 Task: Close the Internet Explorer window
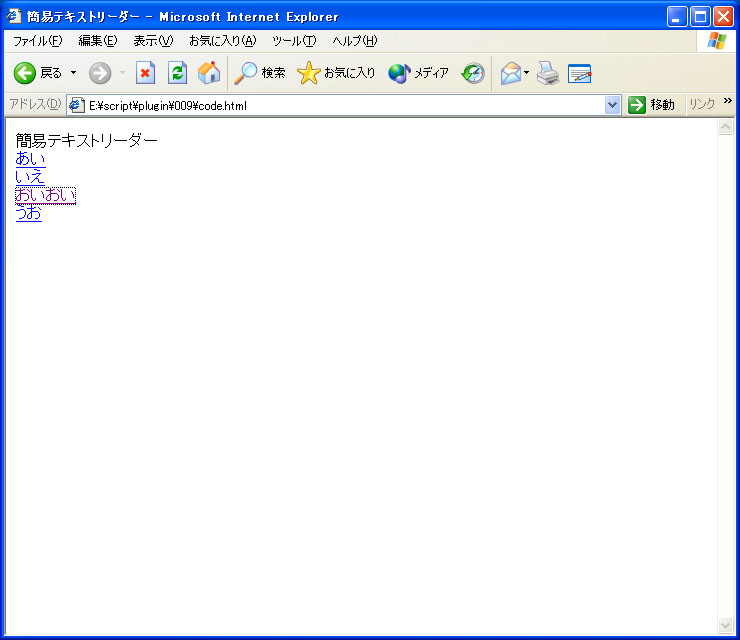(x=723, y=17)
